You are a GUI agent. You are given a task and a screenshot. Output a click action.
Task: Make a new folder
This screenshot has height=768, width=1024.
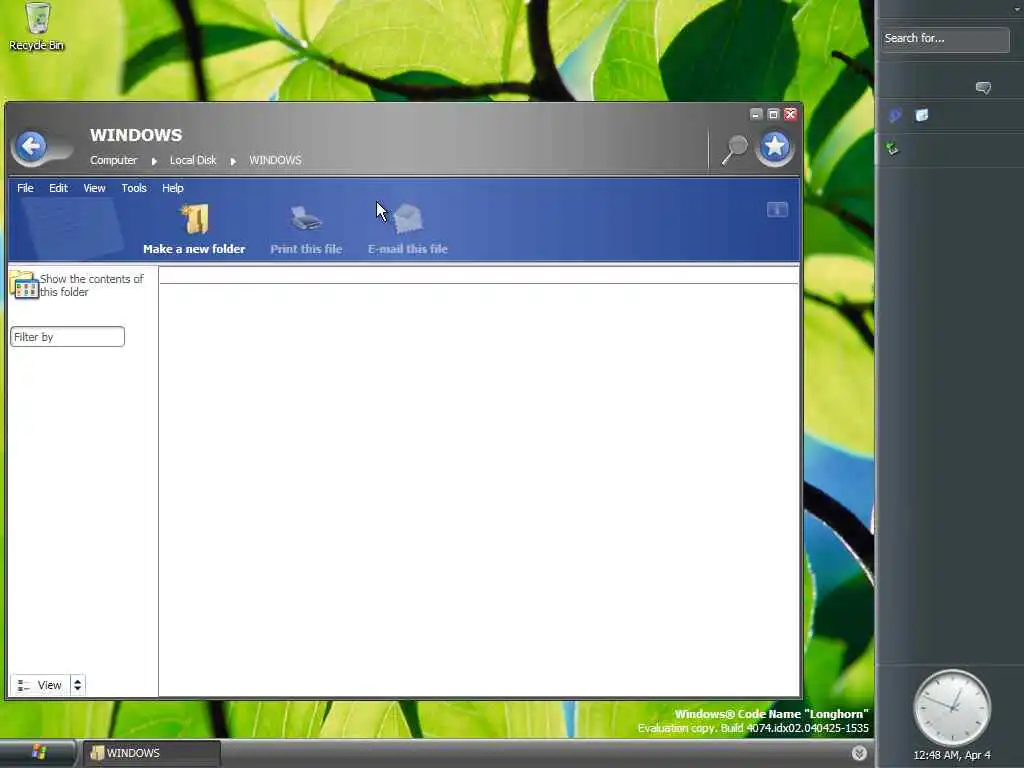click(194, 229)
